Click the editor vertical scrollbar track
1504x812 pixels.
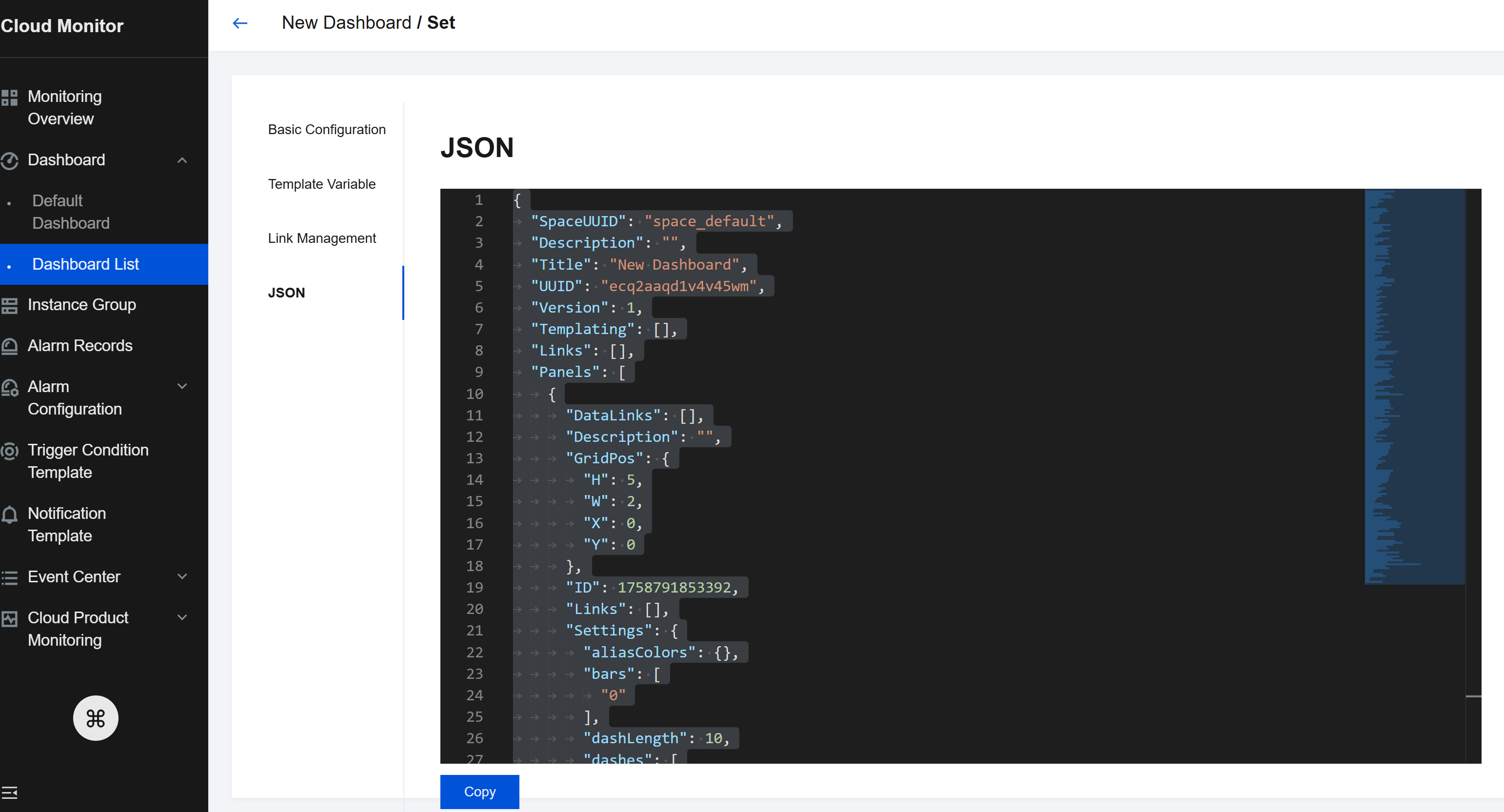pyautogui.click(x=1473, y=476)
